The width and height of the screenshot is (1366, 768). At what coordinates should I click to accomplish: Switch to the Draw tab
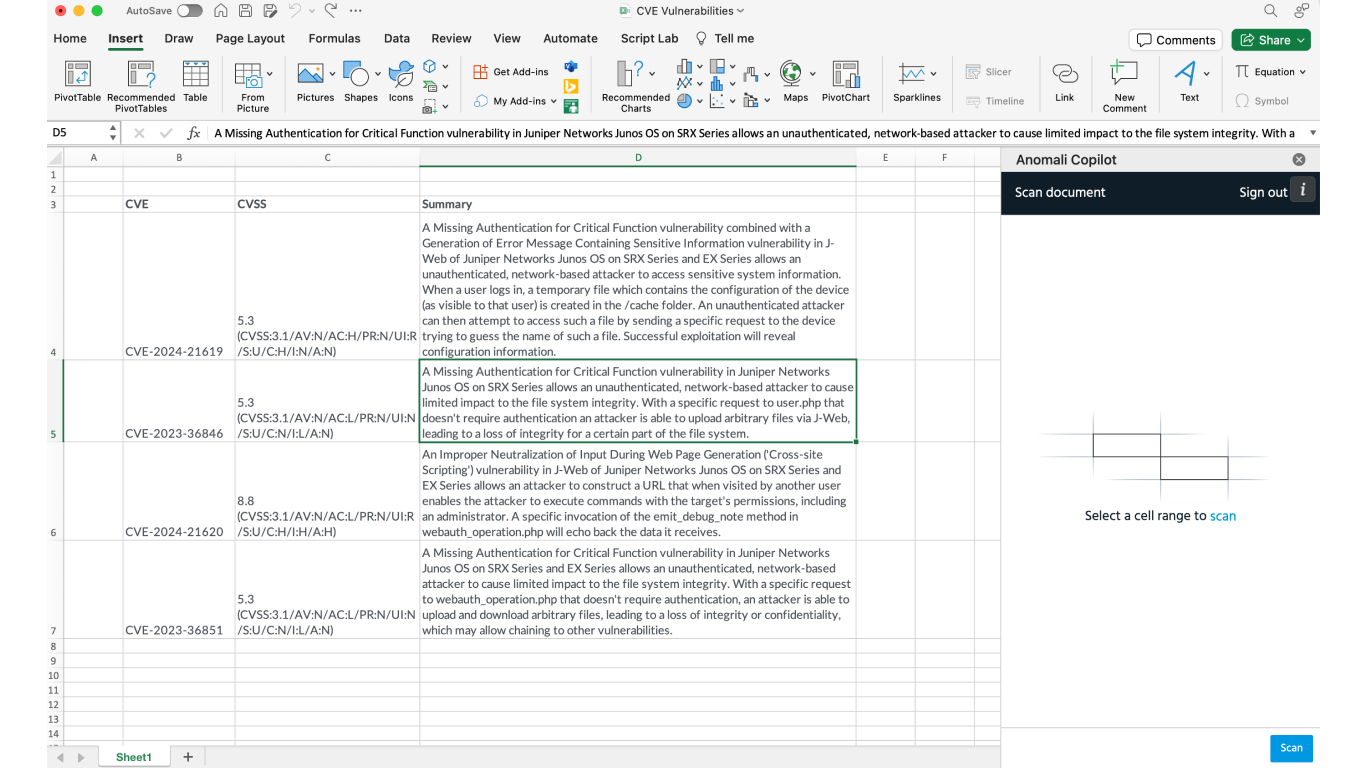click(x=179, y=39)
